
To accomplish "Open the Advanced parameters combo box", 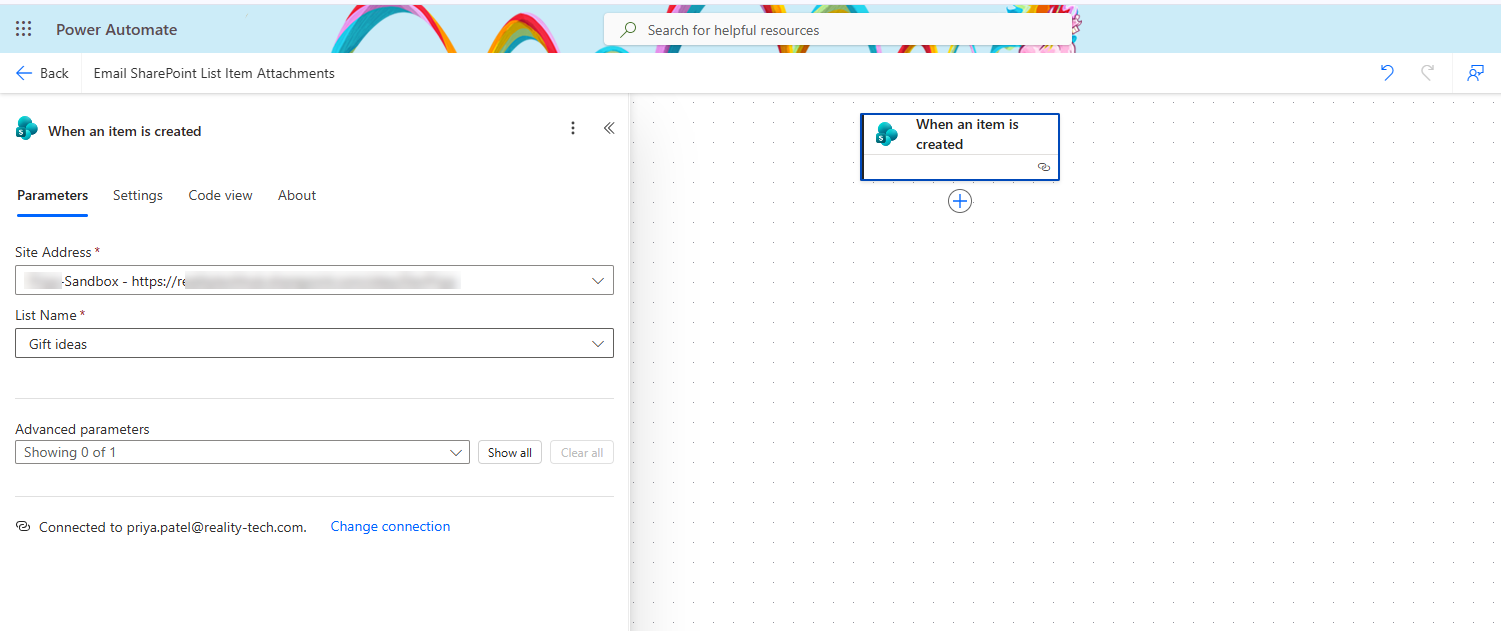I will [x=242, y=452].
